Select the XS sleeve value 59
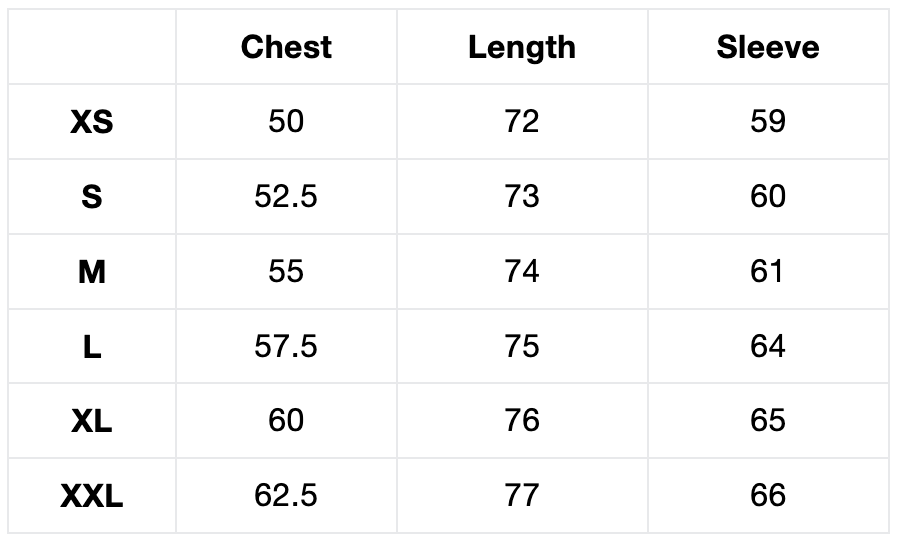The height and width of the screenshot is (542, 898). point(768,122)
